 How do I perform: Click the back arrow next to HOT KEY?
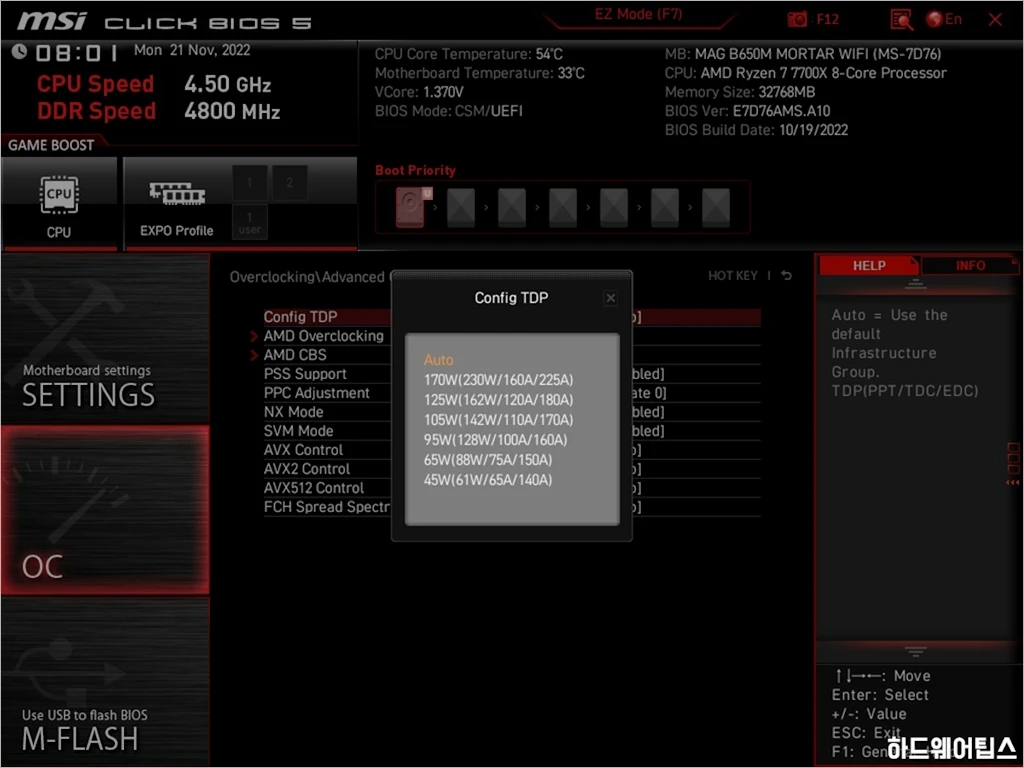tap(786, 276)
